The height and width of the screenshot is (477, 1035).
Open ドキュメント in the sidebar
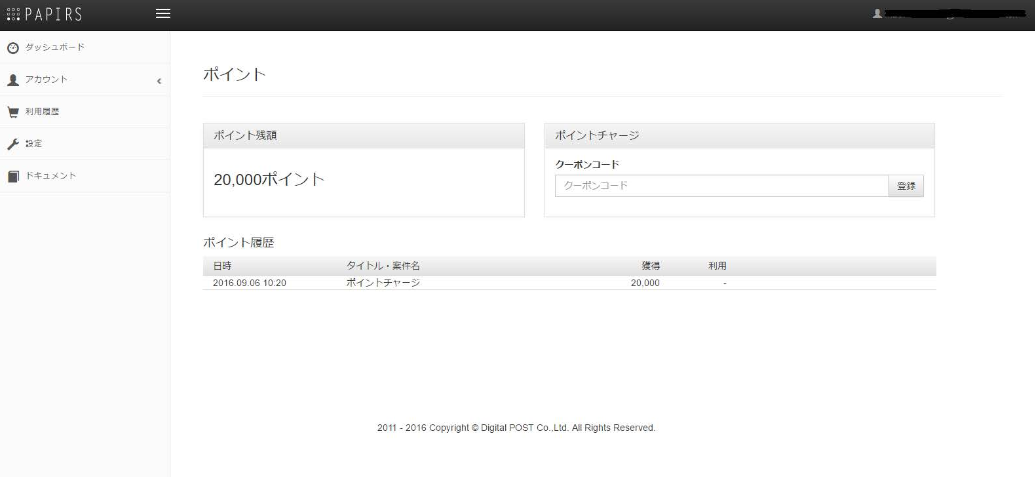(x=50, y=176)
